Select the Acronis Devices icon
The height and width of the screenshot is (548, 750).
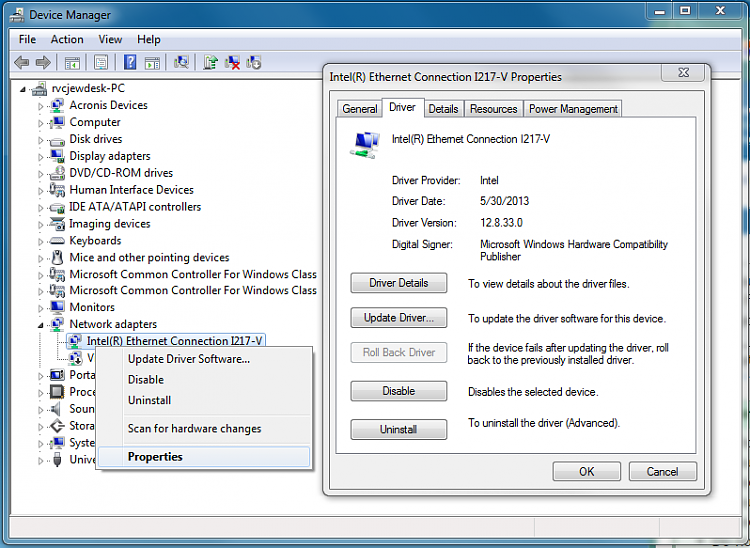[57, 105]
